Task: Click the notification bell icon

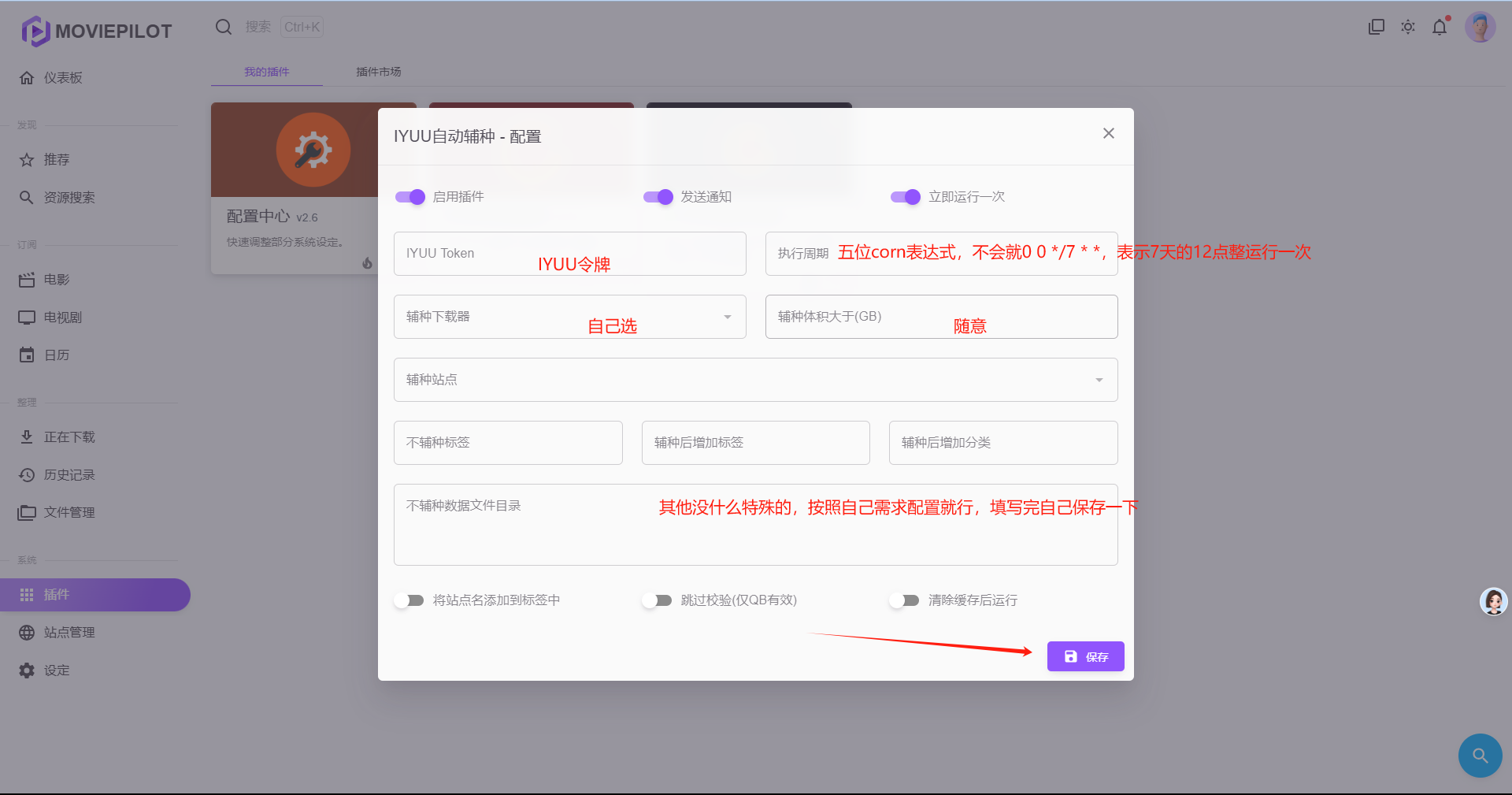Action: 1440,28
